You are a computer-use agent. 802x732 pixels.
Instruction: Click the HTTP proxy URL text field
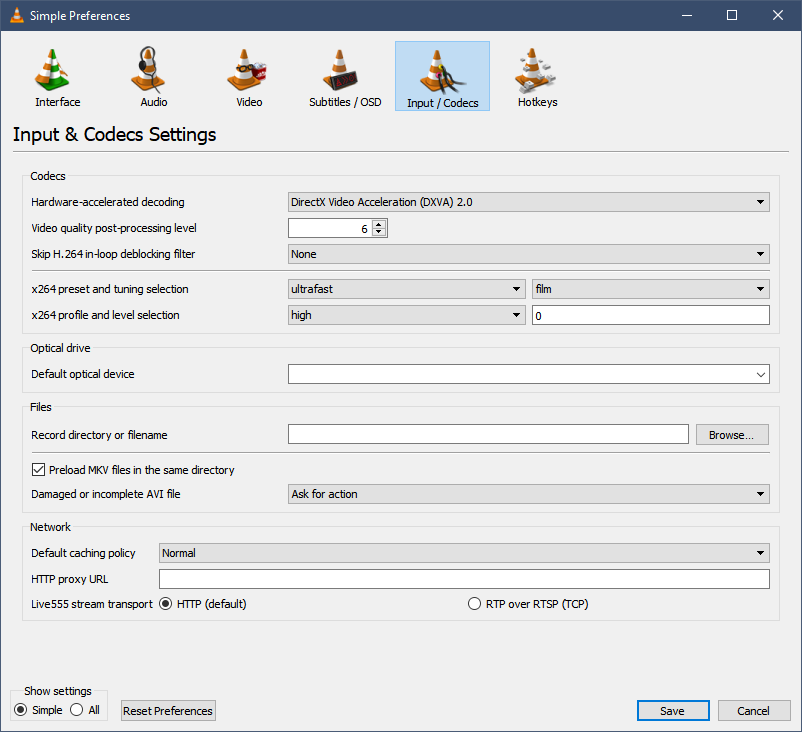point(464,579)
